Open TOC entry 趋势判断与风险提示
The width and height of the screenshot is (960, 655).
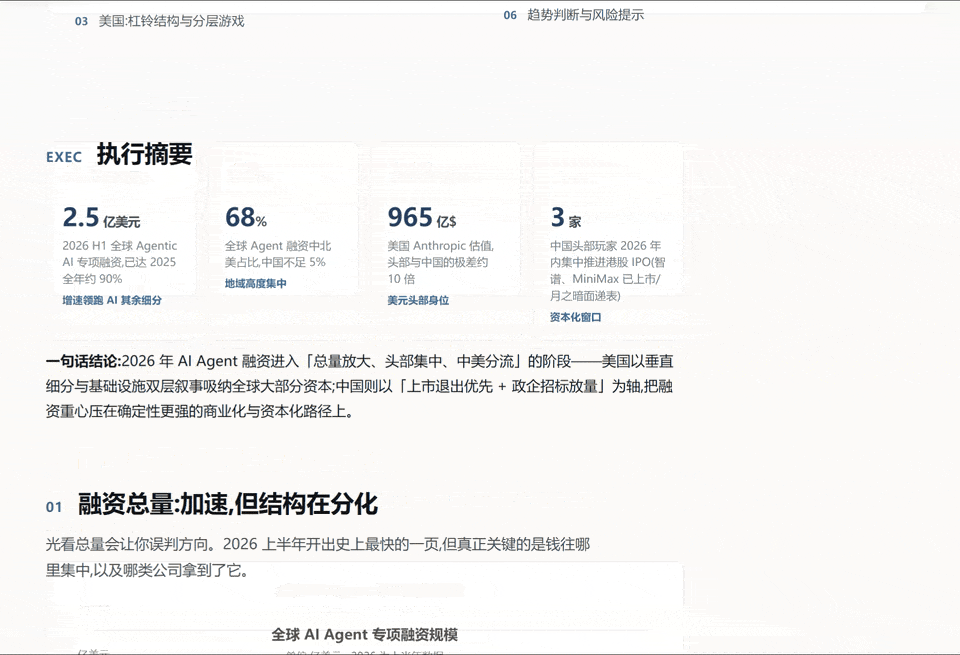[x=585, y=15]
